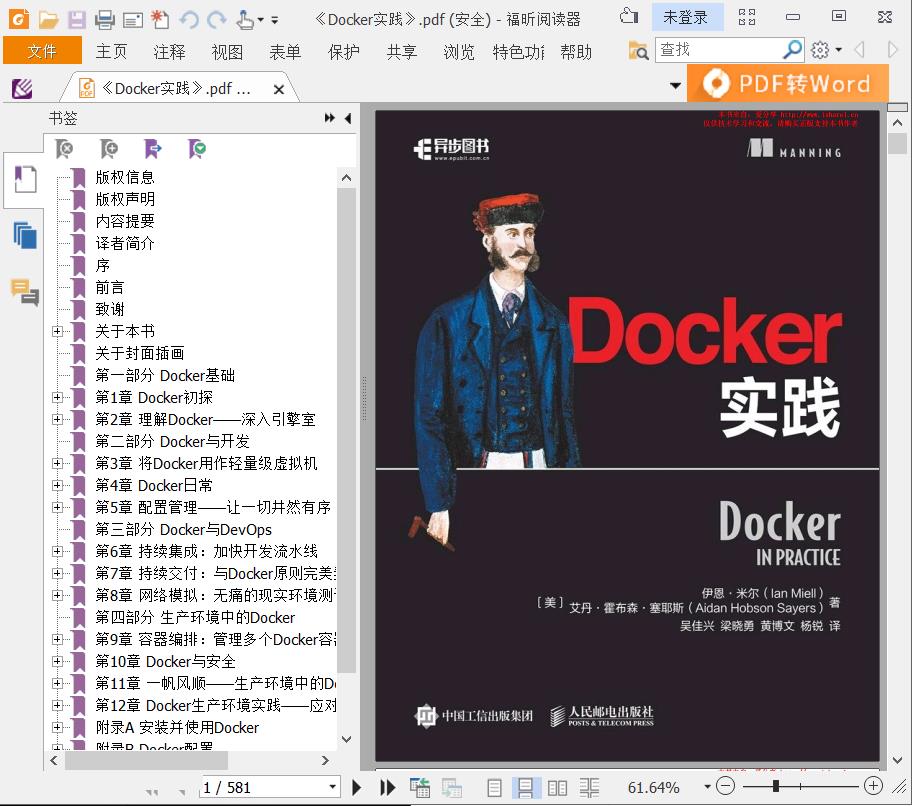The width and height of the screenshot is (913, 806).
Task: Expand the 第1章 Docker初探 bookmark
Action: click(57, 397)
